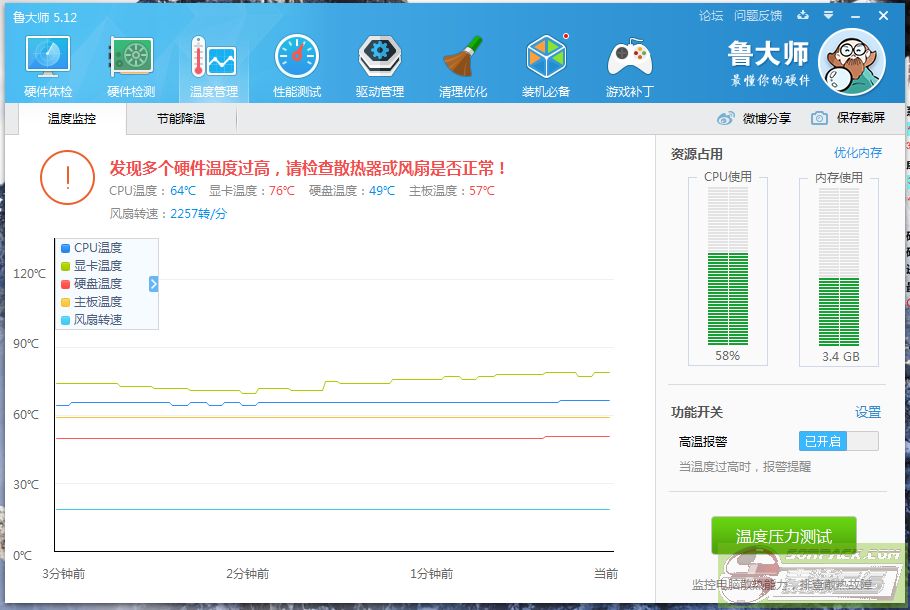
Task: Toggle 高温报警 switch 已开启
Action: click(x=839, y=441)
